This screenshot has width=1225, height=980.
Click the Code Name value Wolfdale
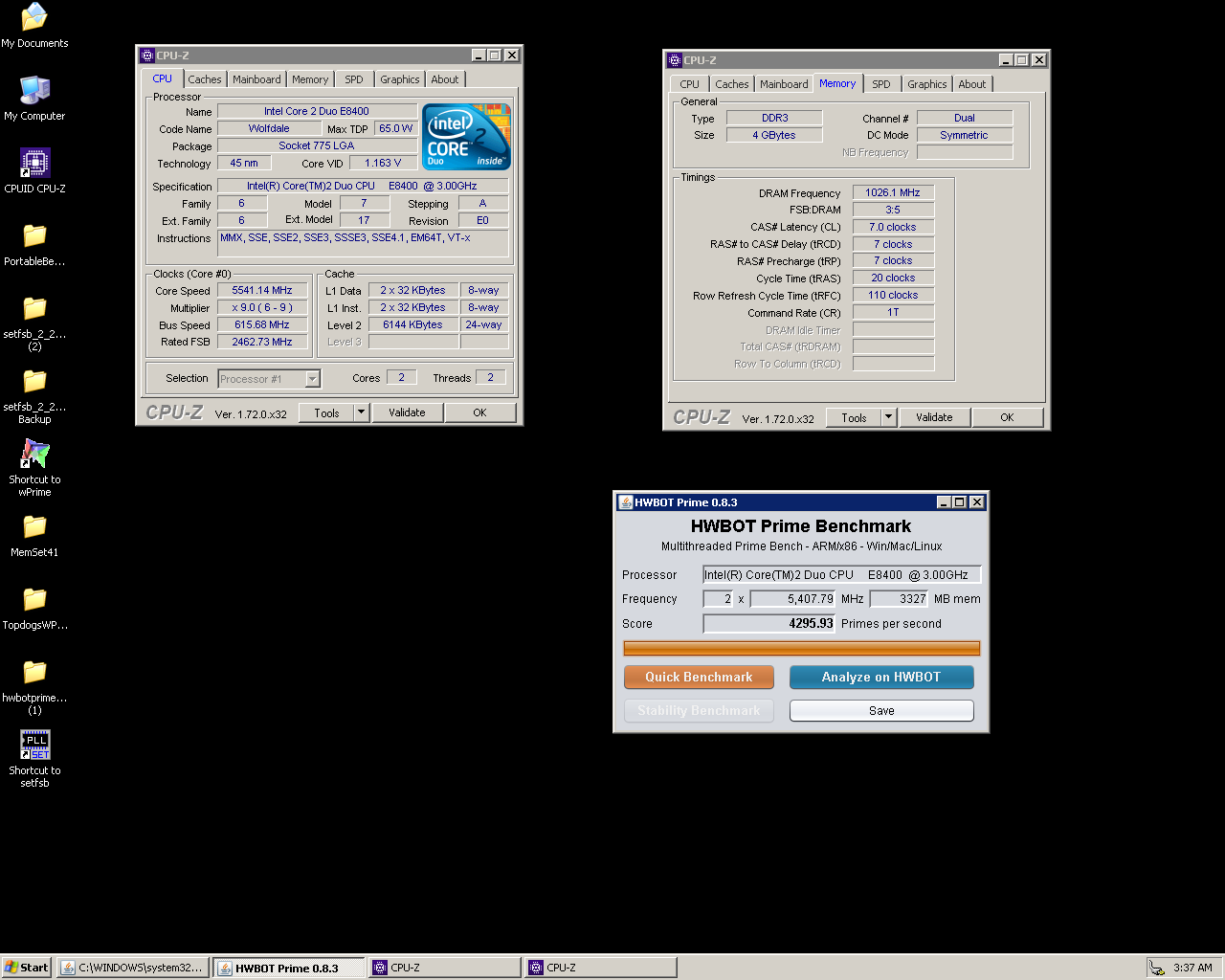tap(269, 128)
